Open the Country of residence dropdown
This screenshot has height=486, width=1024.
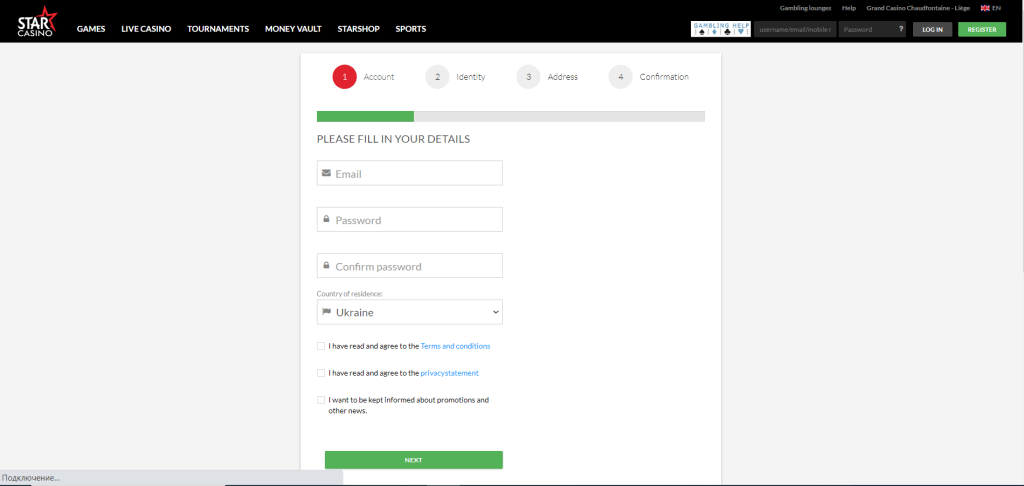(x=409, y=312)
